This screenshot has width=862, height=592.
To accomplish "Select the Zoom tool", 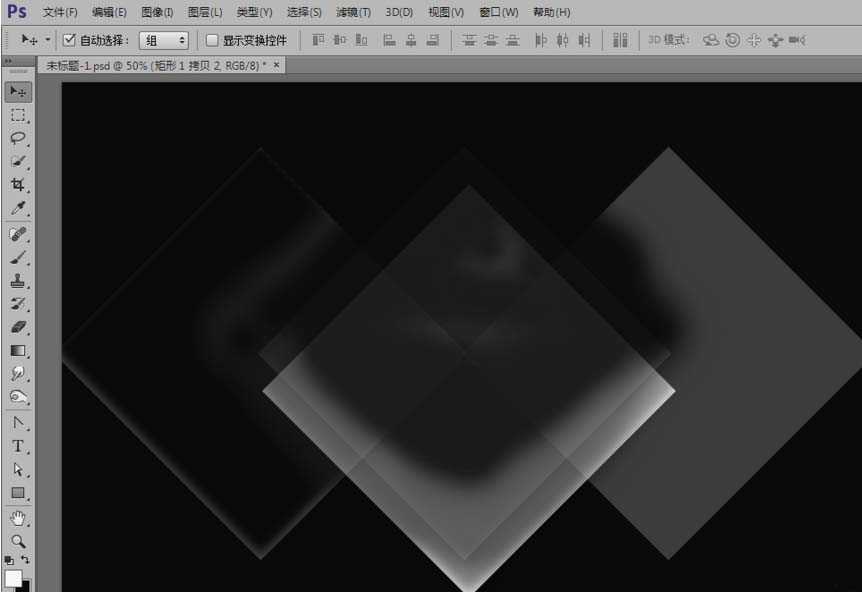I will (18, 541).
